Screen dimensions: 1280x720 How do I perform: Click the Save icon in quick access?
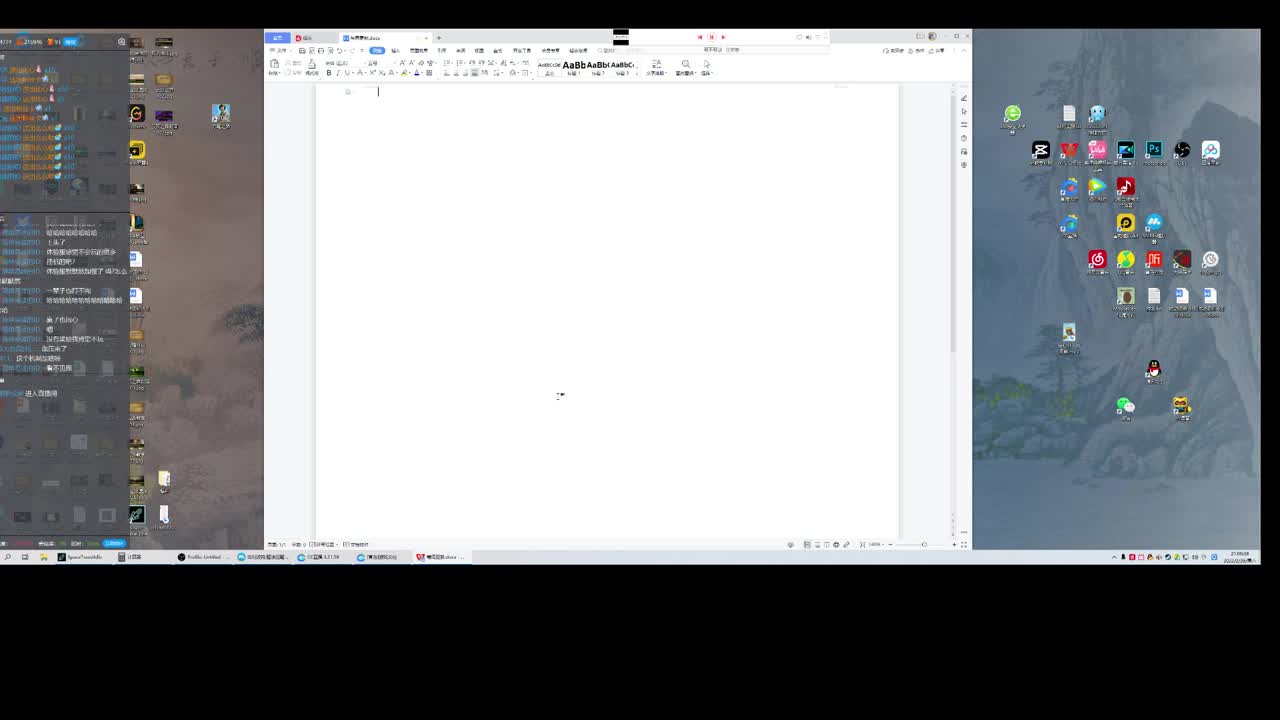coord(301,51)
